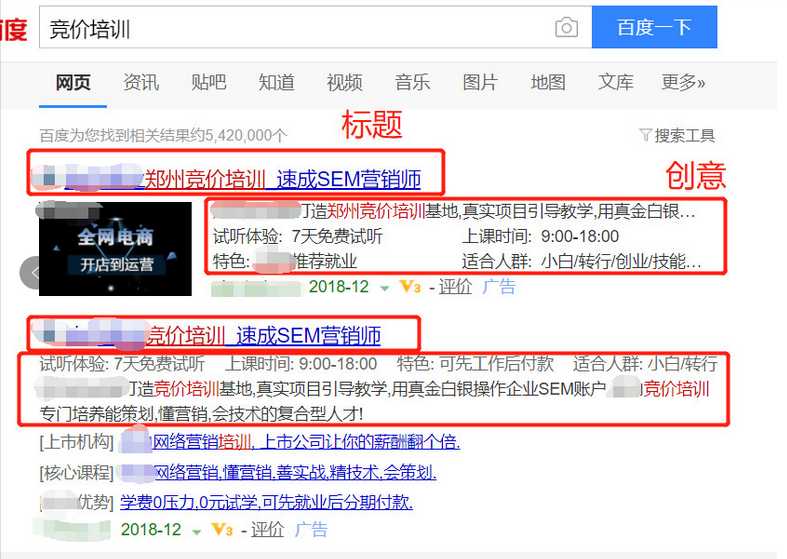This screenshot has height=559, width=787.
Task: Open the 地图 tab
Action: [548, 82]
